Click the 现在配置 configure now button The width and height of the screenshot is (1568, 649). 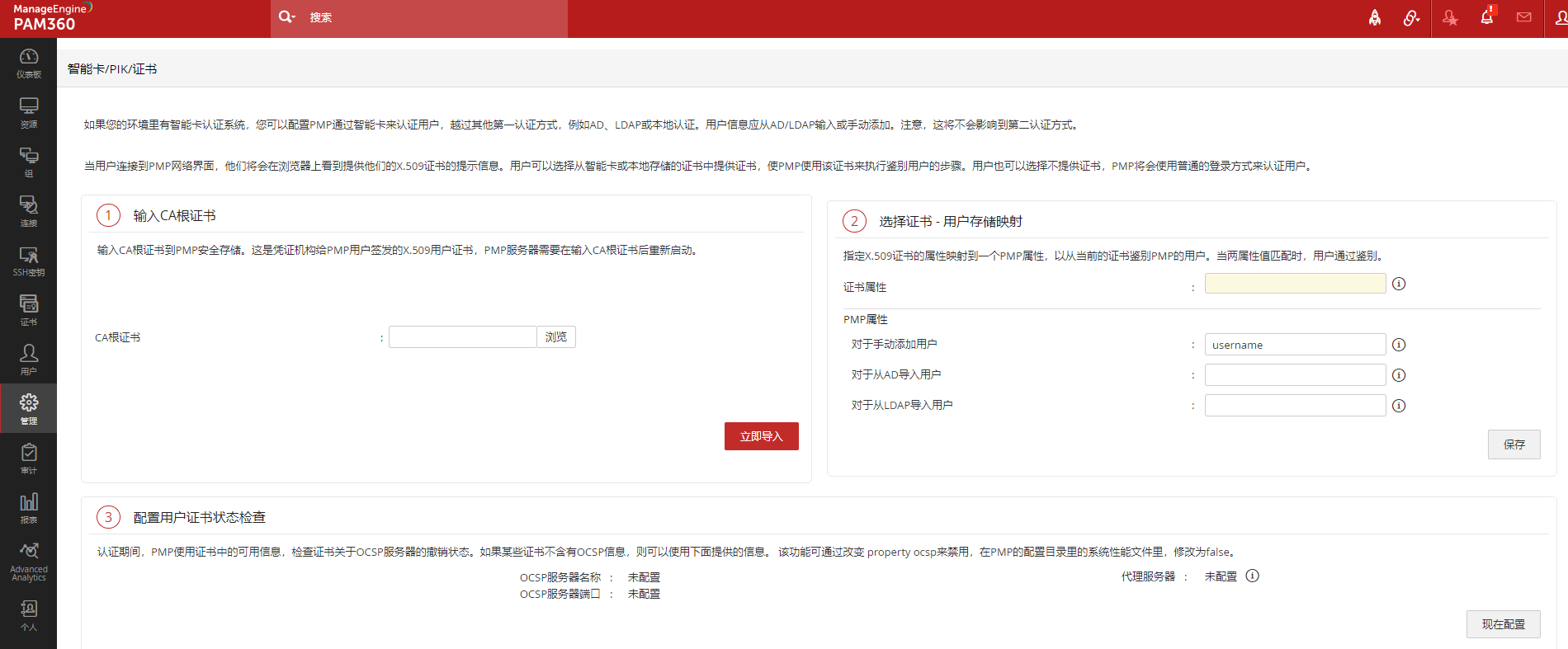(1503, 624)
